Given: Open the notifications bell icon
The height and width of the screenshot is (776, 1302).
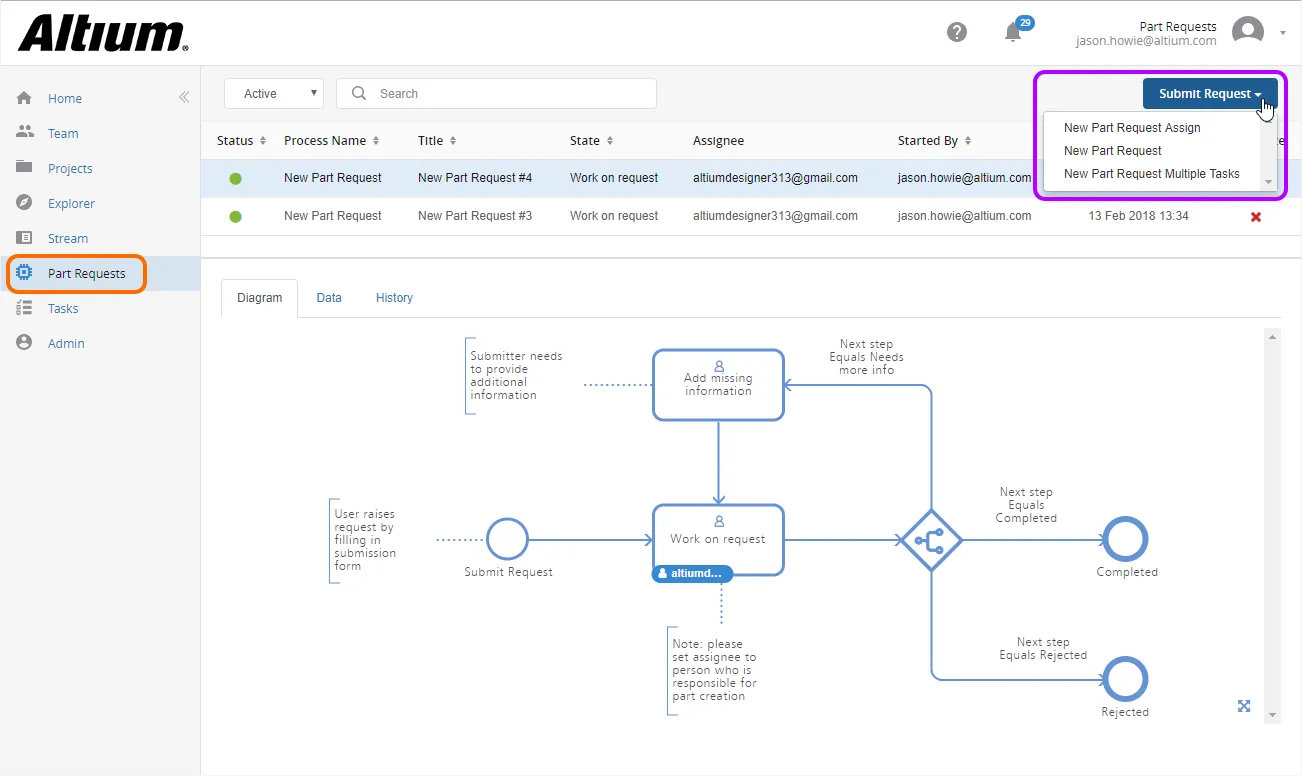Looking at the screenshot, I should pyautogui.click(x=1014, y=32).
